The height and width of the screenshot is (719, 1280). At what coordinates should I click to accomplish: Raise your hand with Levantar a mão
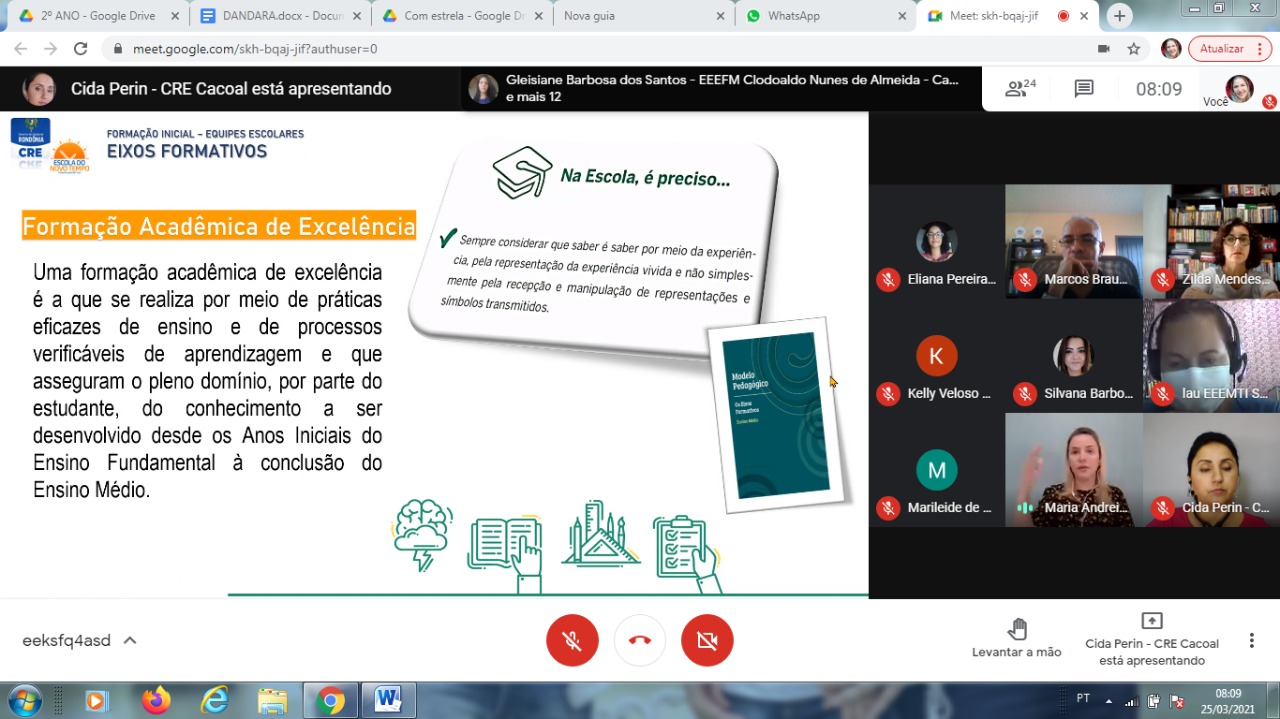(x=1017, y=638)
